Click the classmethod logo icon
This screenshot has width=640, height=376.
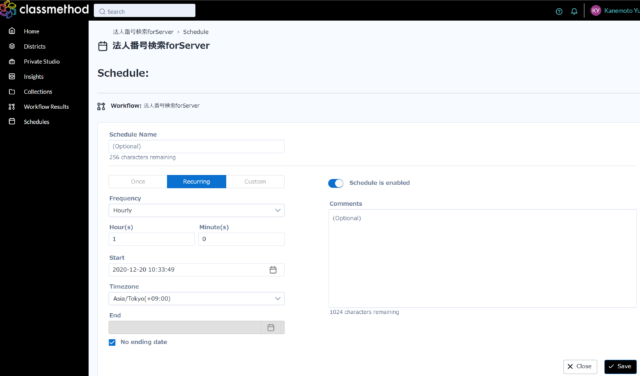pos(8,9)
